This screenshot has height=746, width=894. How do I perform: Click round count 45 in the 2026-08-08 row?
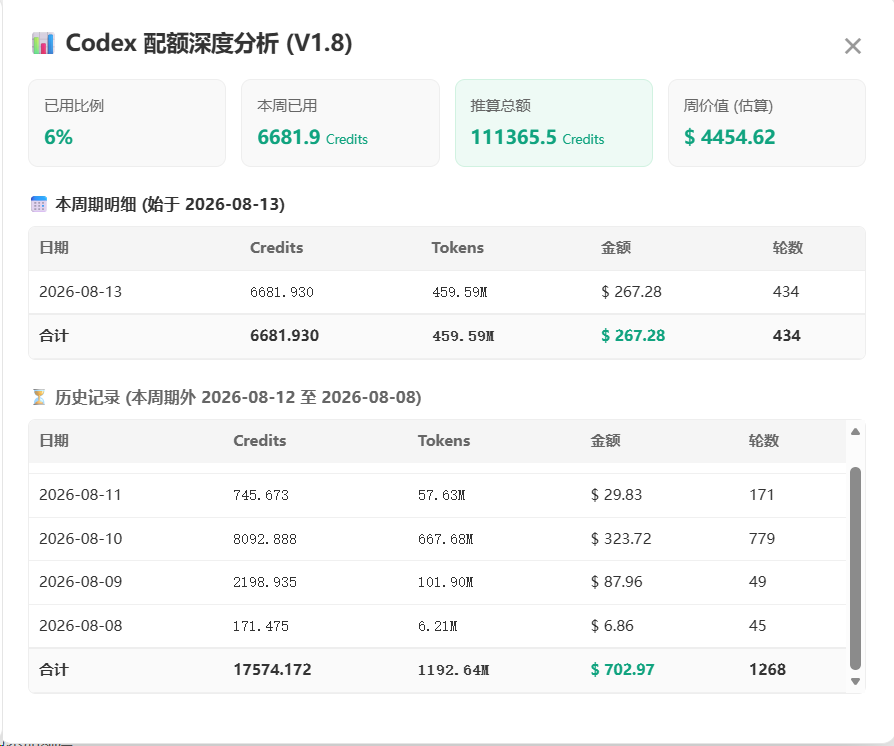tap(757, 626)
